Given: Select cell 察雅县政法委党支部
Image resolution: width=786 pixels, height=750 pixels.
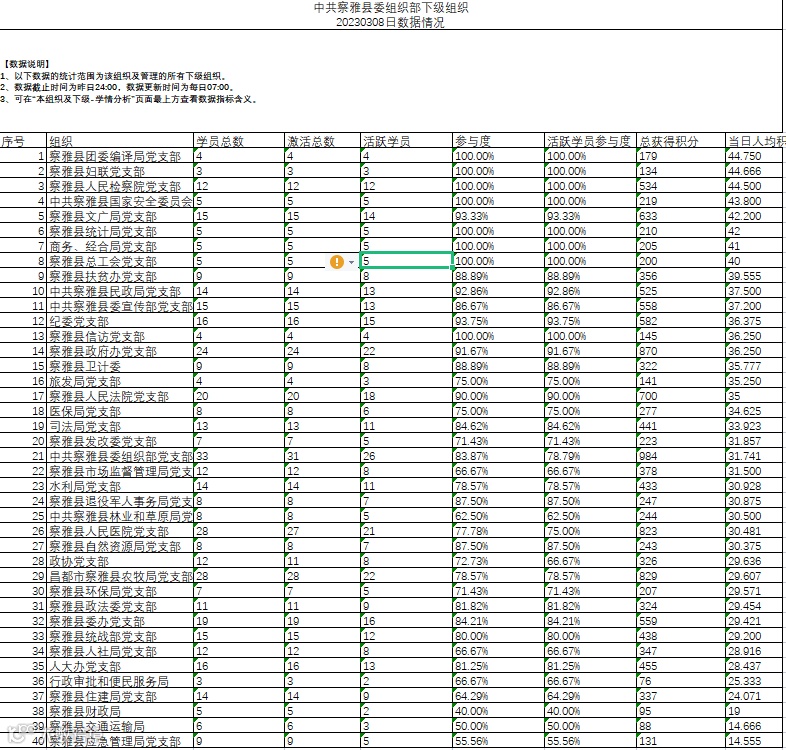Looking at the screenshot, I should coord(120,606).
